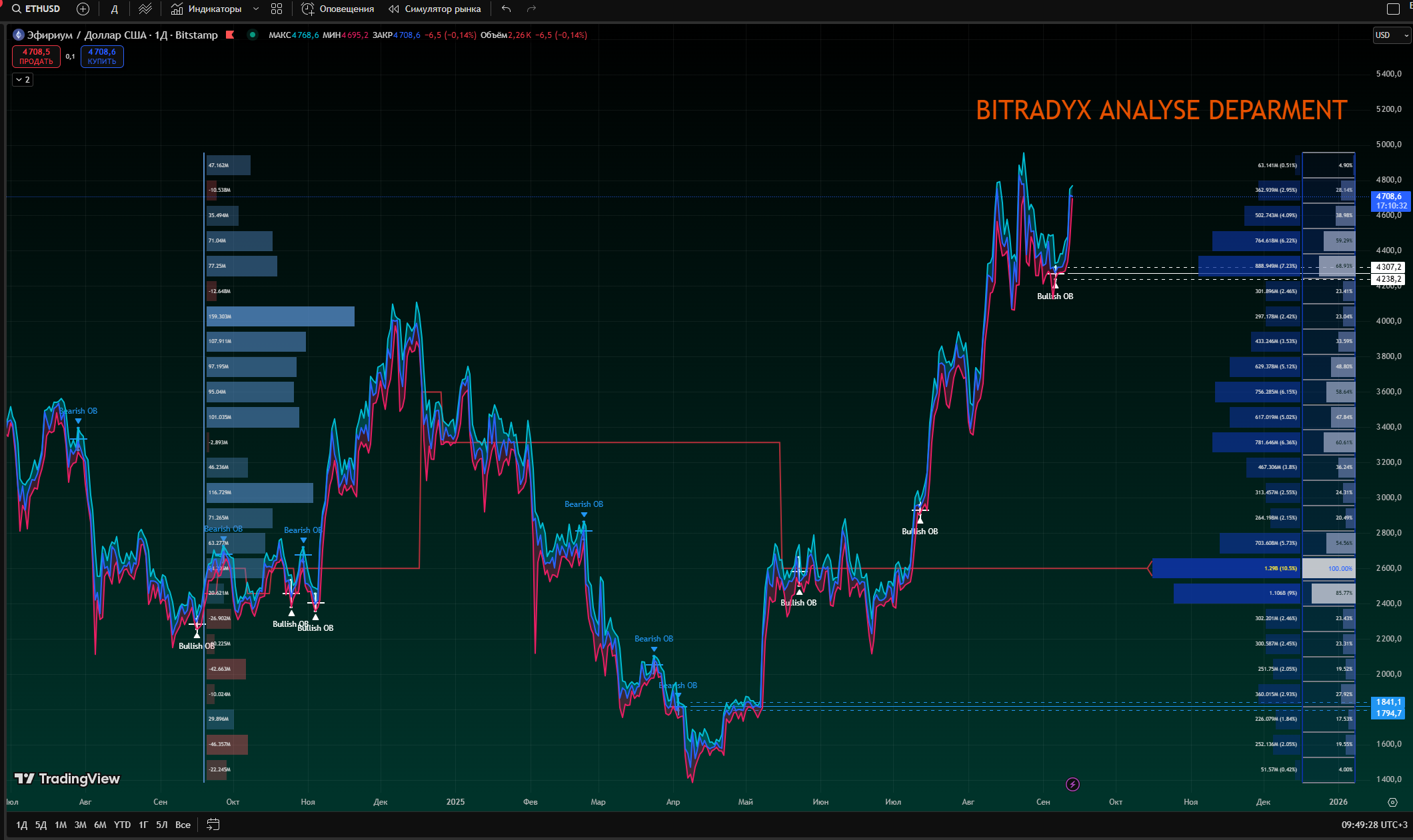
Task: Select the 6М date range
Action: coord(100,825)
